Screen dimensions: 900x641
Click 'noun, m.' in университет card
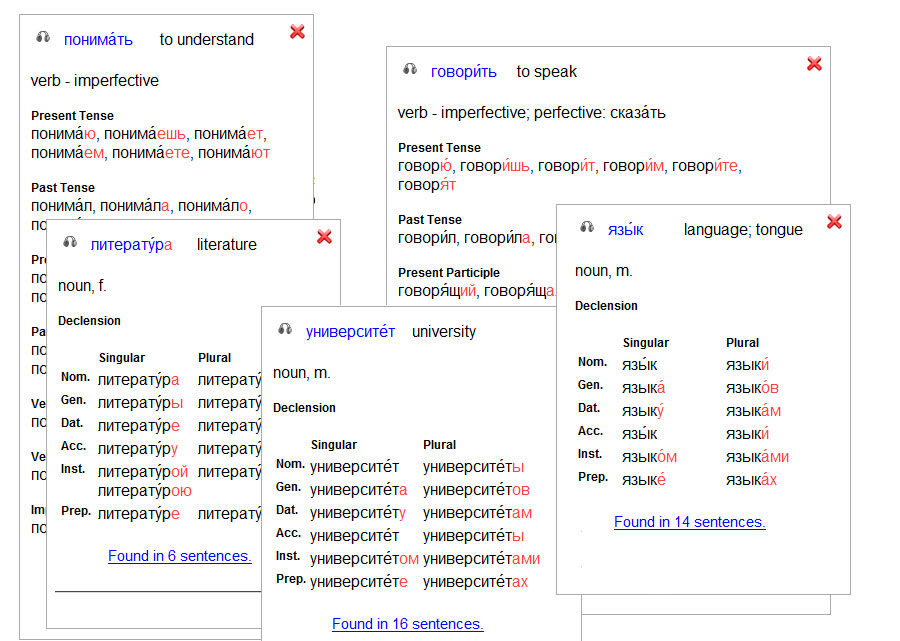coord(302,372)
